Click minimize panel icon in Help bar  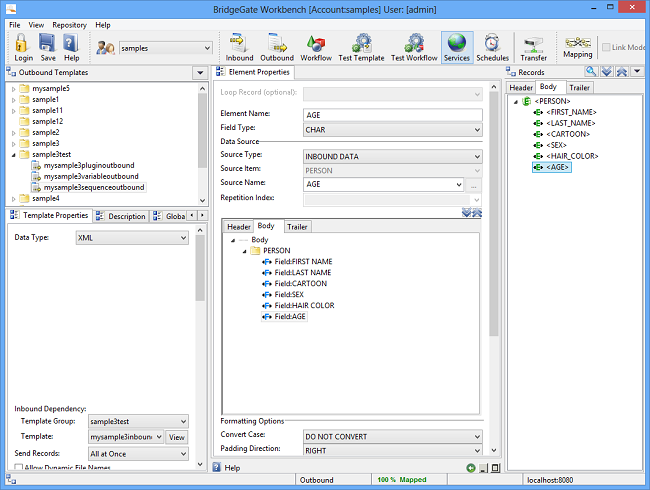(483, 468)
